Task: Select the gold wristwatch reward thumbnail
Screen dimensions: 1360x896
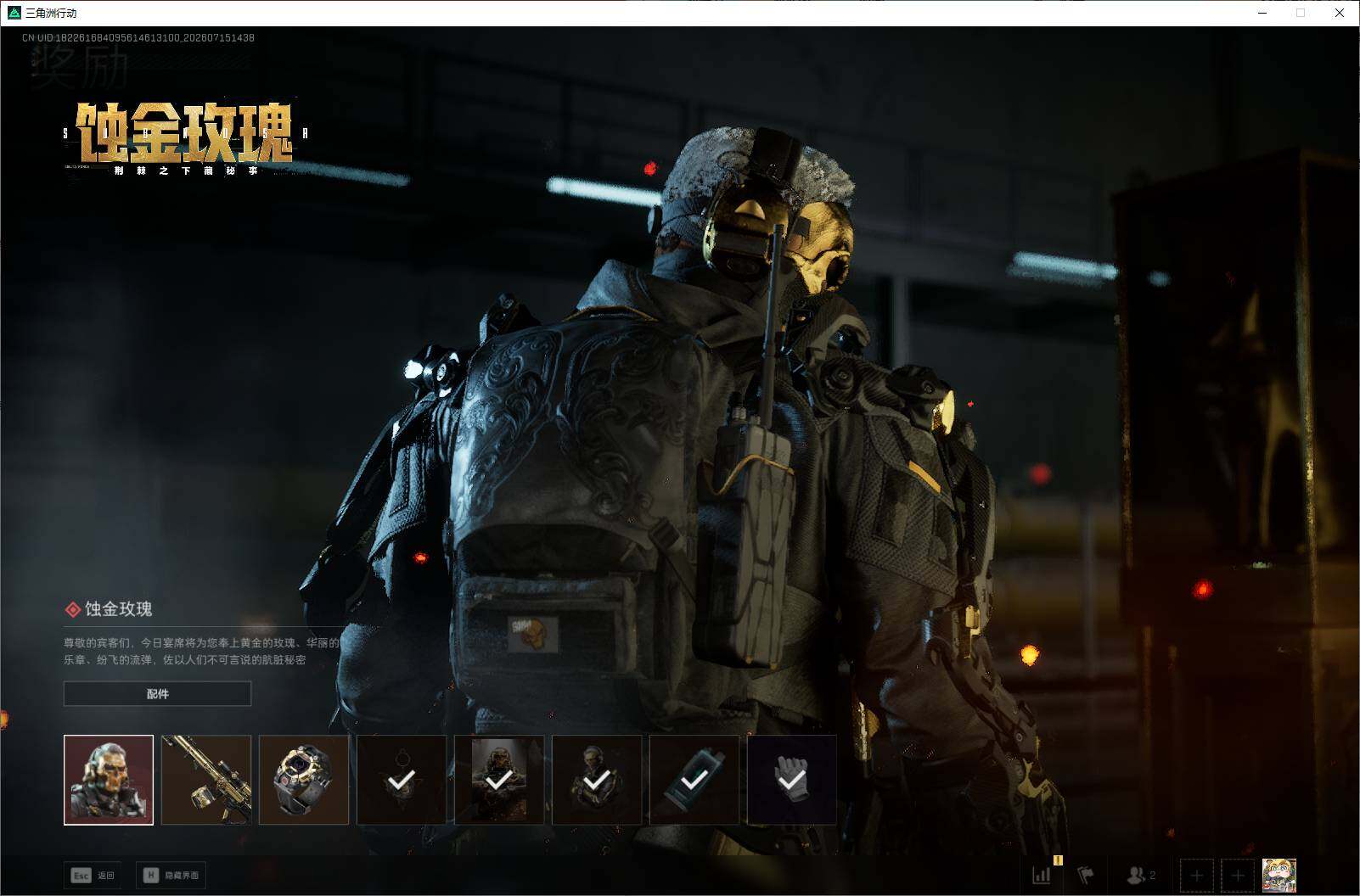Action: pos(304,780)
